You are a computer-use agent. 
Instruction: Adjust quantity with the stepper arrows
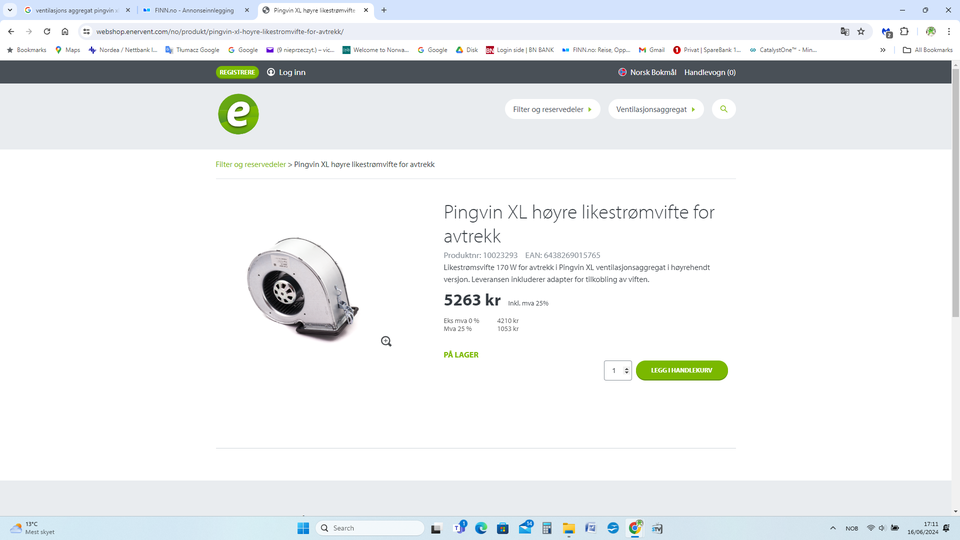point(626,370)
